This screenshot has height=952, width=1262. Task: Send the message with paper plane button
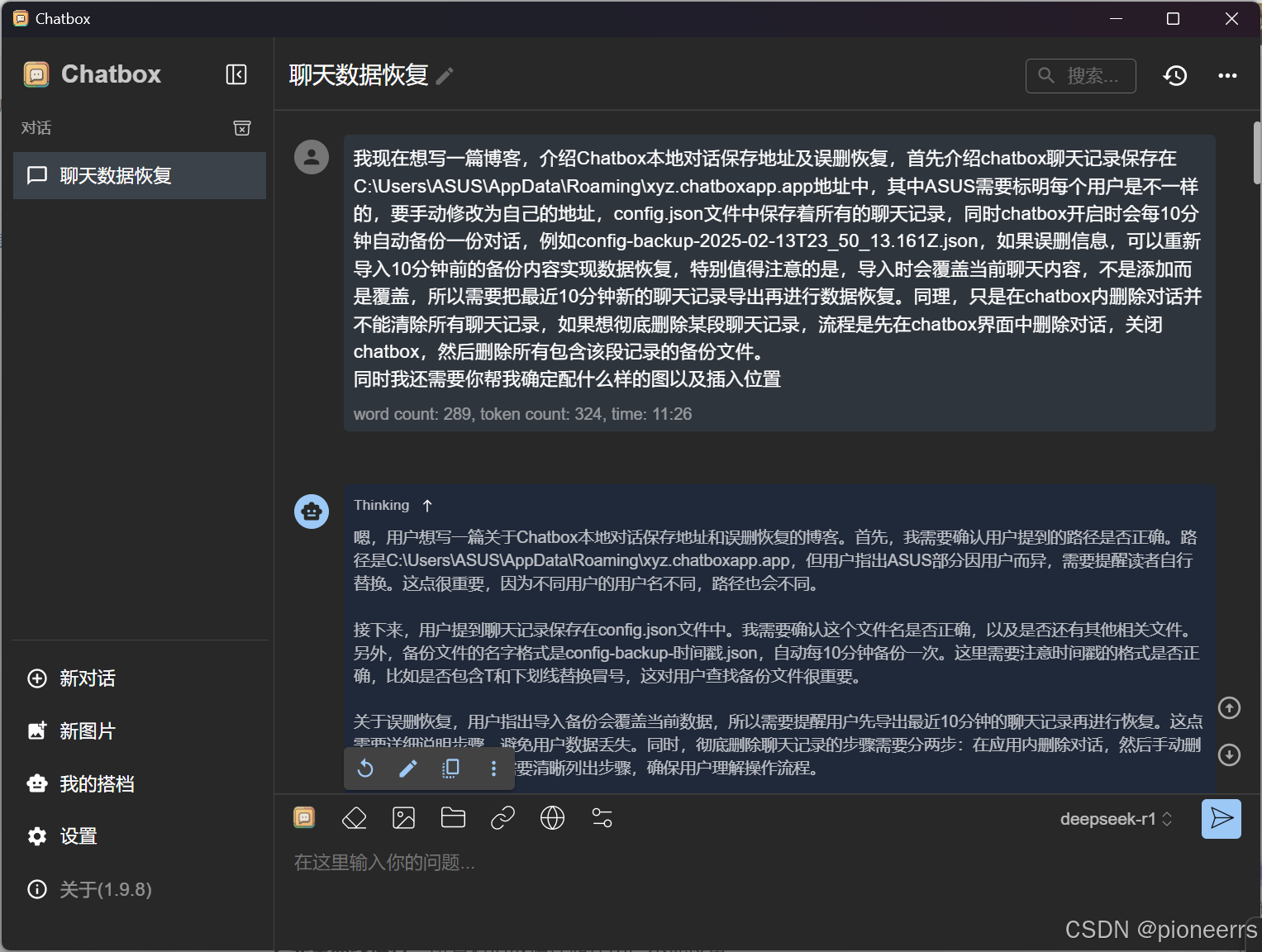pos(1222,819)
